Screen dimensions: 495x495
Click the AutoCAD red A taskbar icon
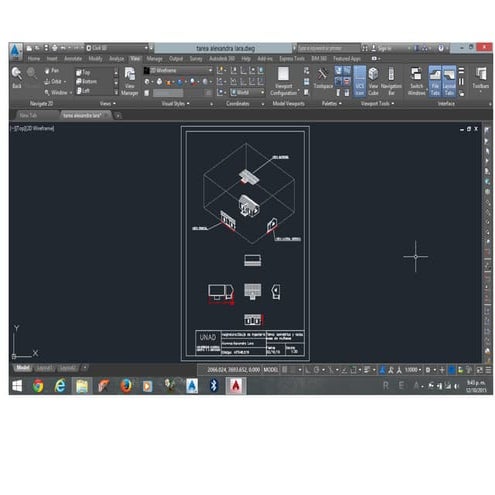[x=236, y=386]
